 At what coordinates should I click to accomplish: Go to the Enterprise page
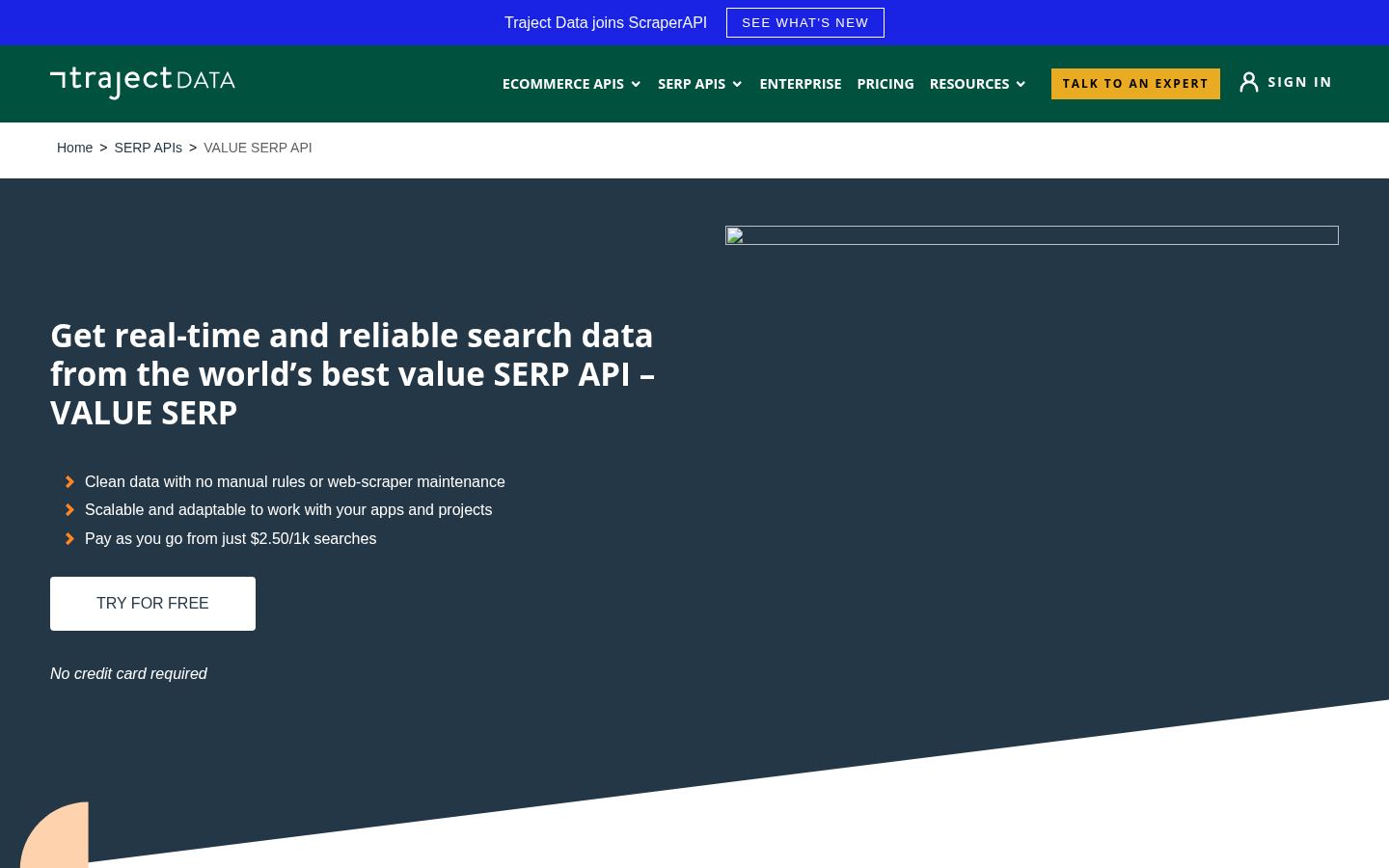[801, 84]
